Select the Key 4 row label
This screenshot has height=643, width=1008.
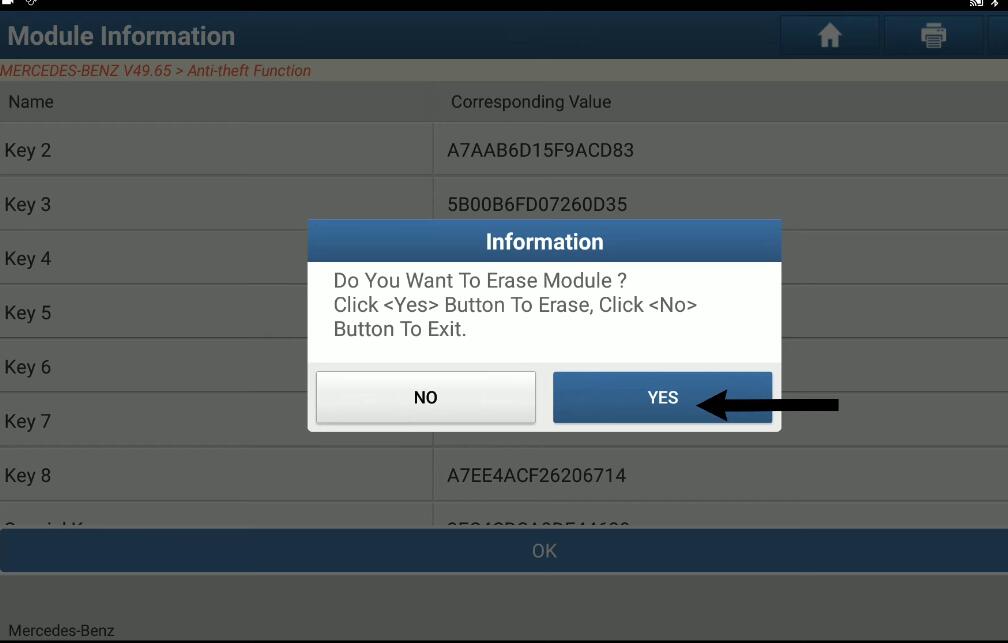pos(28,258)
